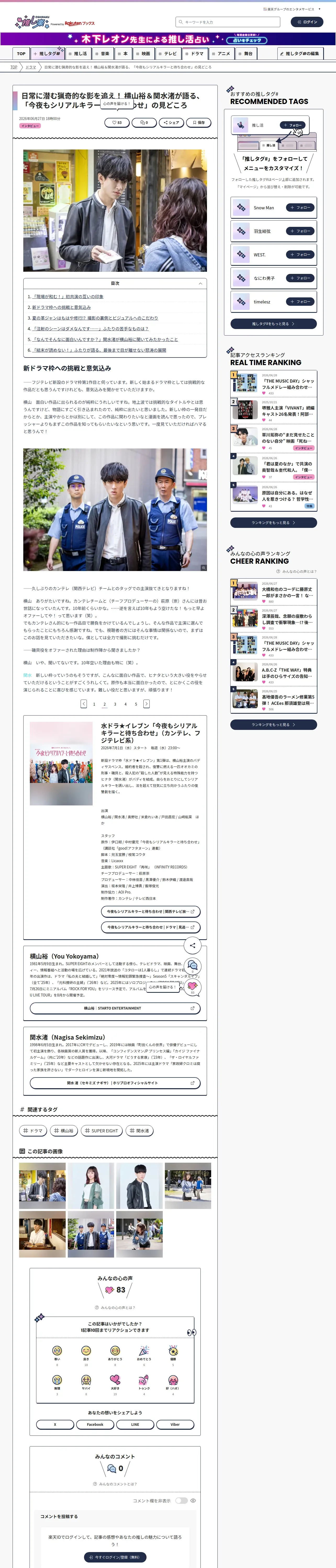Click the floating comment bubble icon
The image size is (336, 1568).
point(192,965)
